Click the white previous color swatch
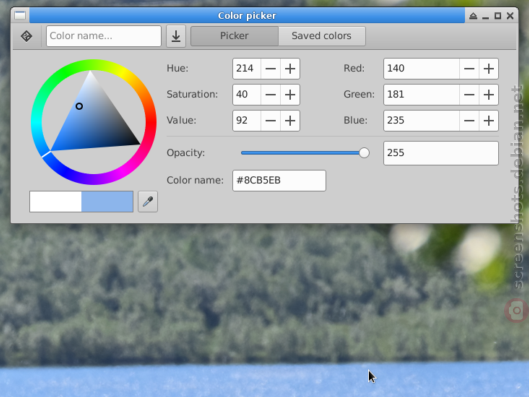Viewport: 529px width, 397px height. click(56, 202)
